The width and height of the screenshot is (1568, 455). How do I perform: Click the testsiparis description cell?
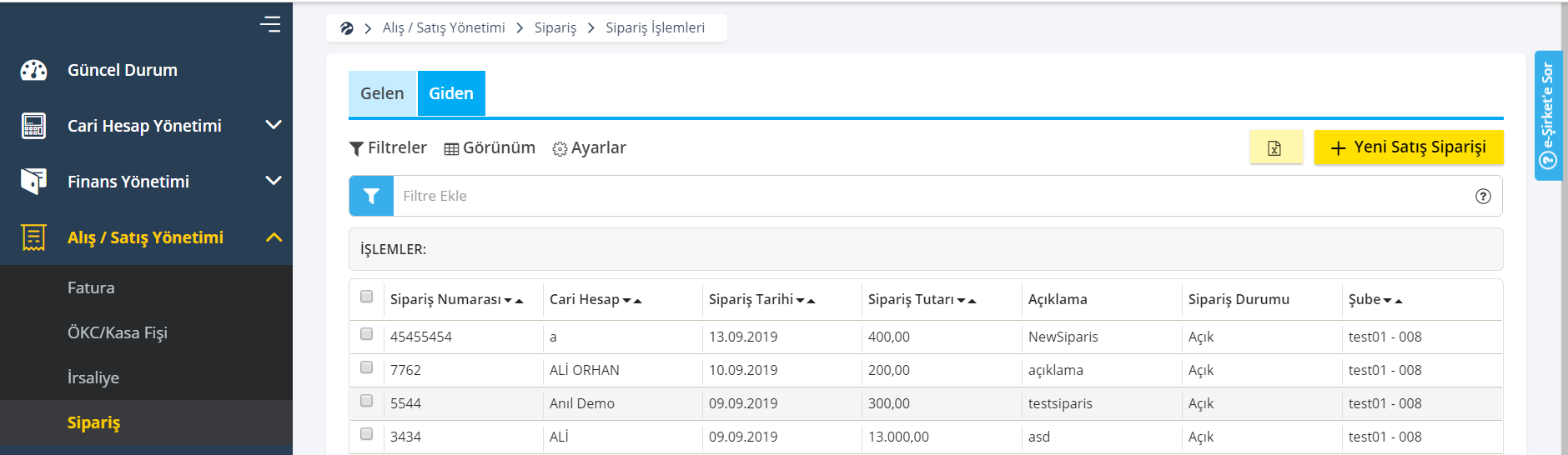tap(1060, 403)
